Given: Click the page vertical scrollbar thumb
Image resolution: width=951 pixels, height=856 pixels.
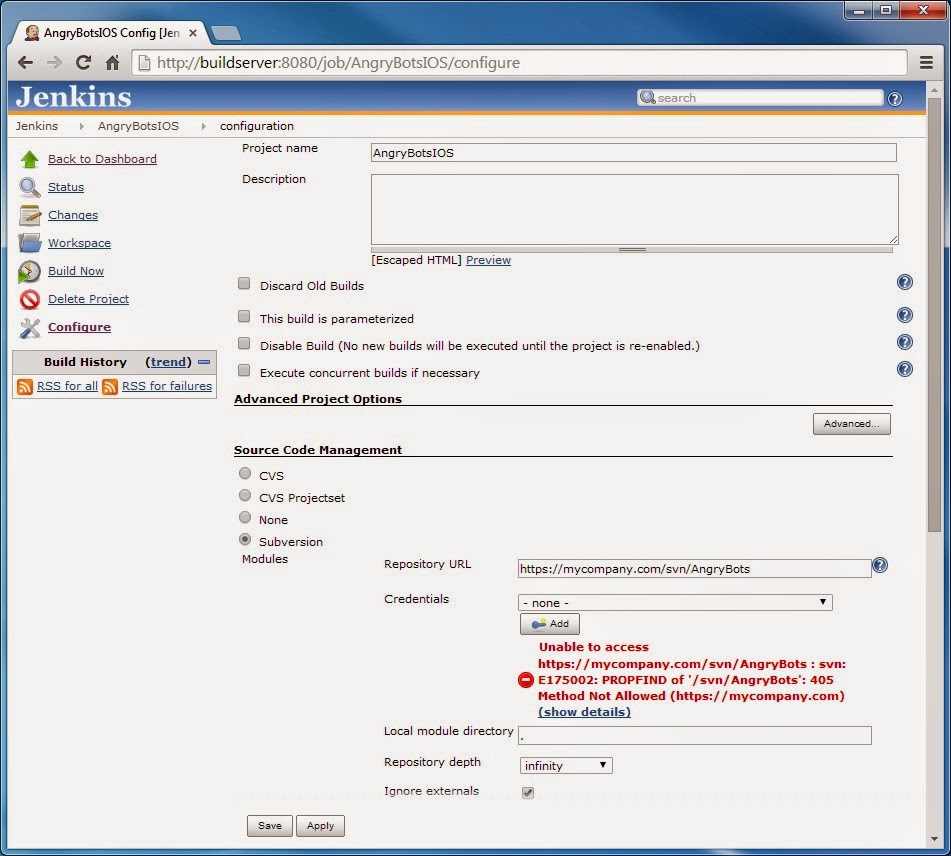Looking at the screenshot, I should click(934, 315).
